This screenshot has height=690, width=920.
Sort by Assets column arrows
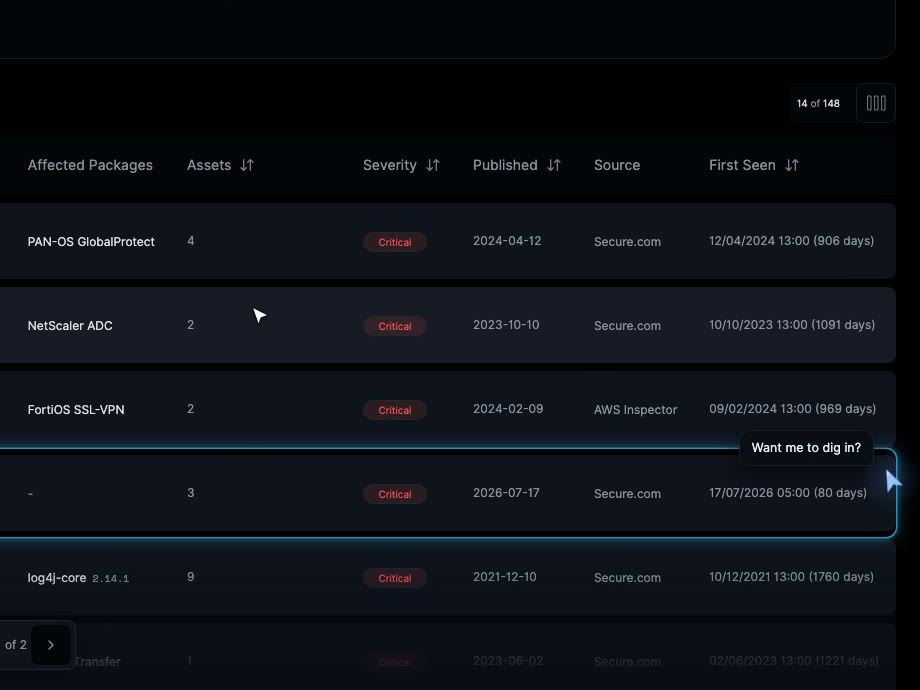pos(247,165)
